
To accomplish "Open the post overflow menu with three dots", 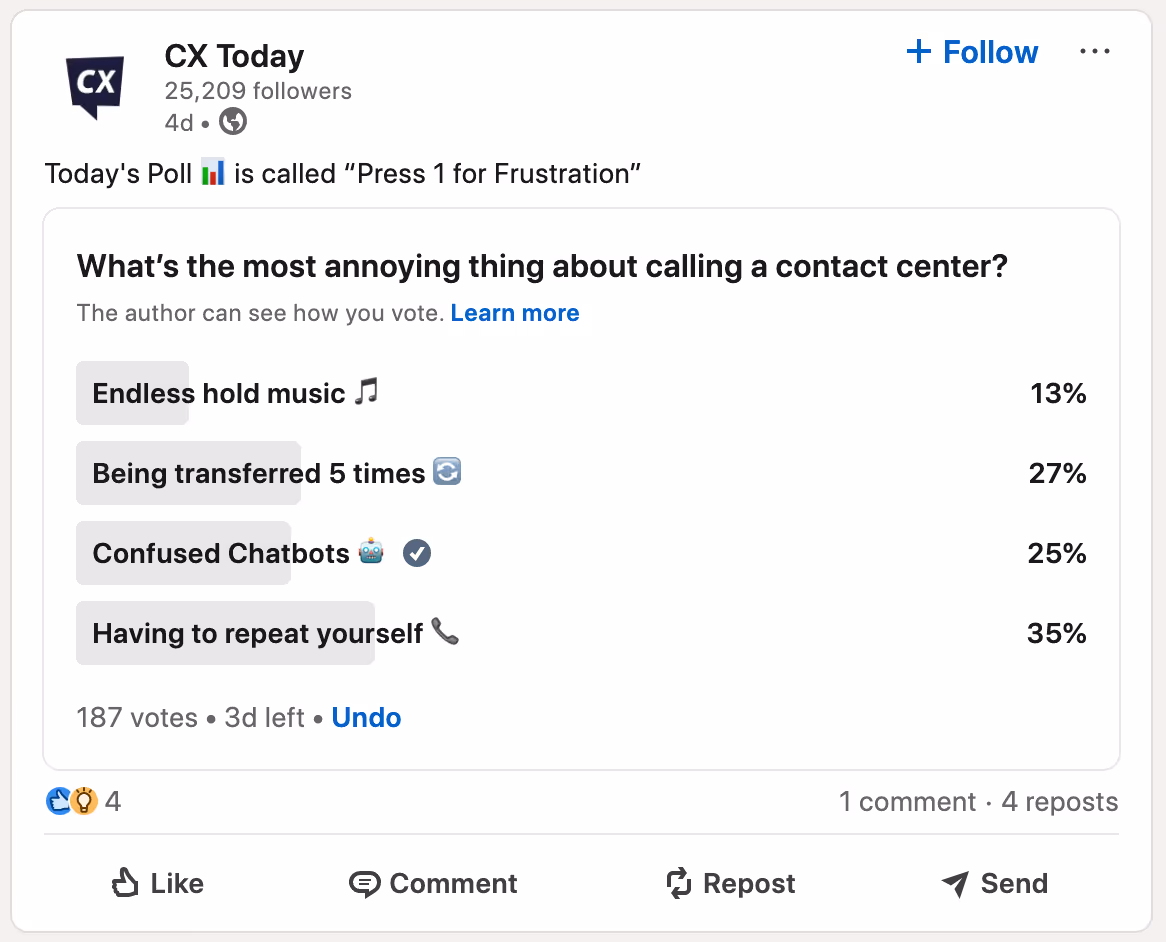I will click(x=1096, y=51).
